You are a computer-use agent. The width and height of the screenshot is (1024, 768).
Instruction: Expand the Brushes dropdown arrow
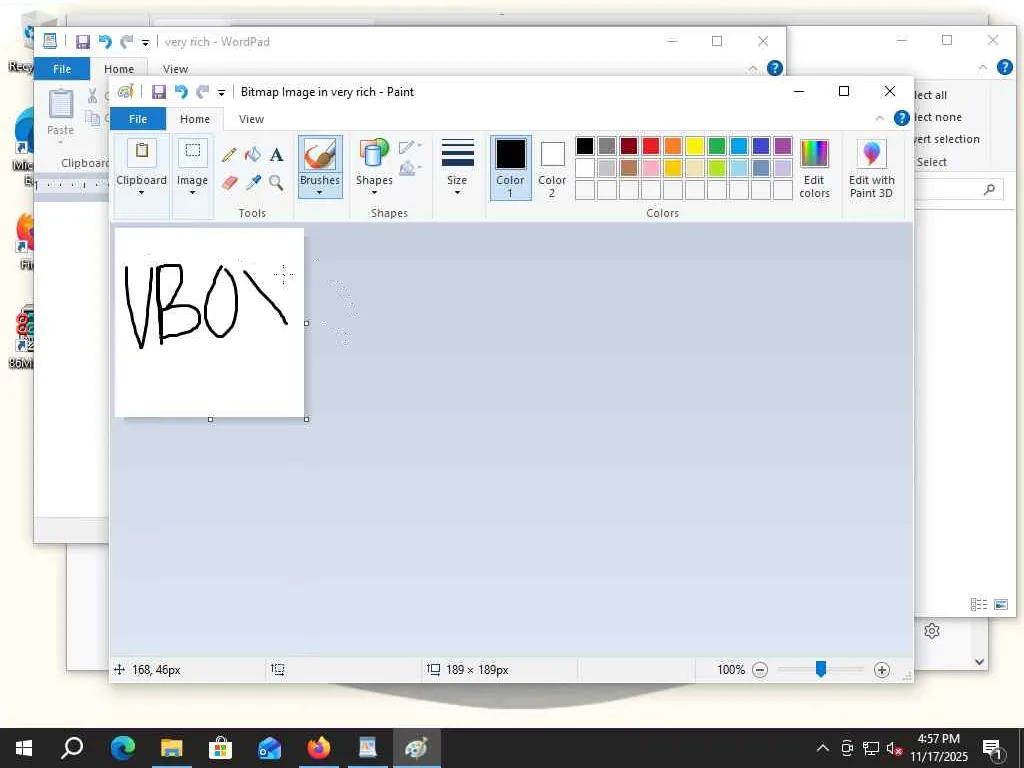coord(320,185)
